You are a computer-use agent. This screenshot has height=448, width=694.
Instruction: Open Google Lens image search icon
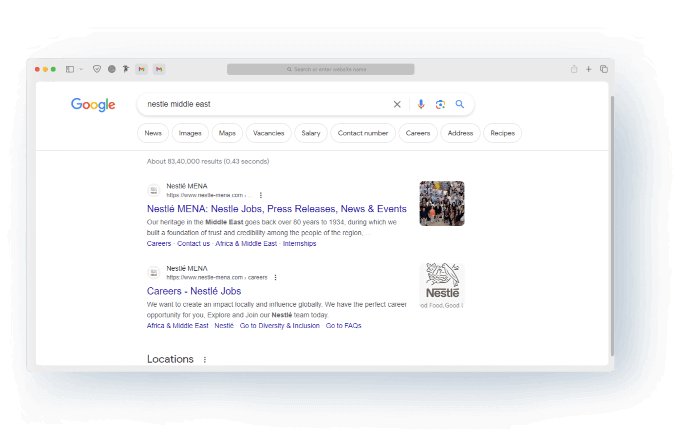(440, 104)
